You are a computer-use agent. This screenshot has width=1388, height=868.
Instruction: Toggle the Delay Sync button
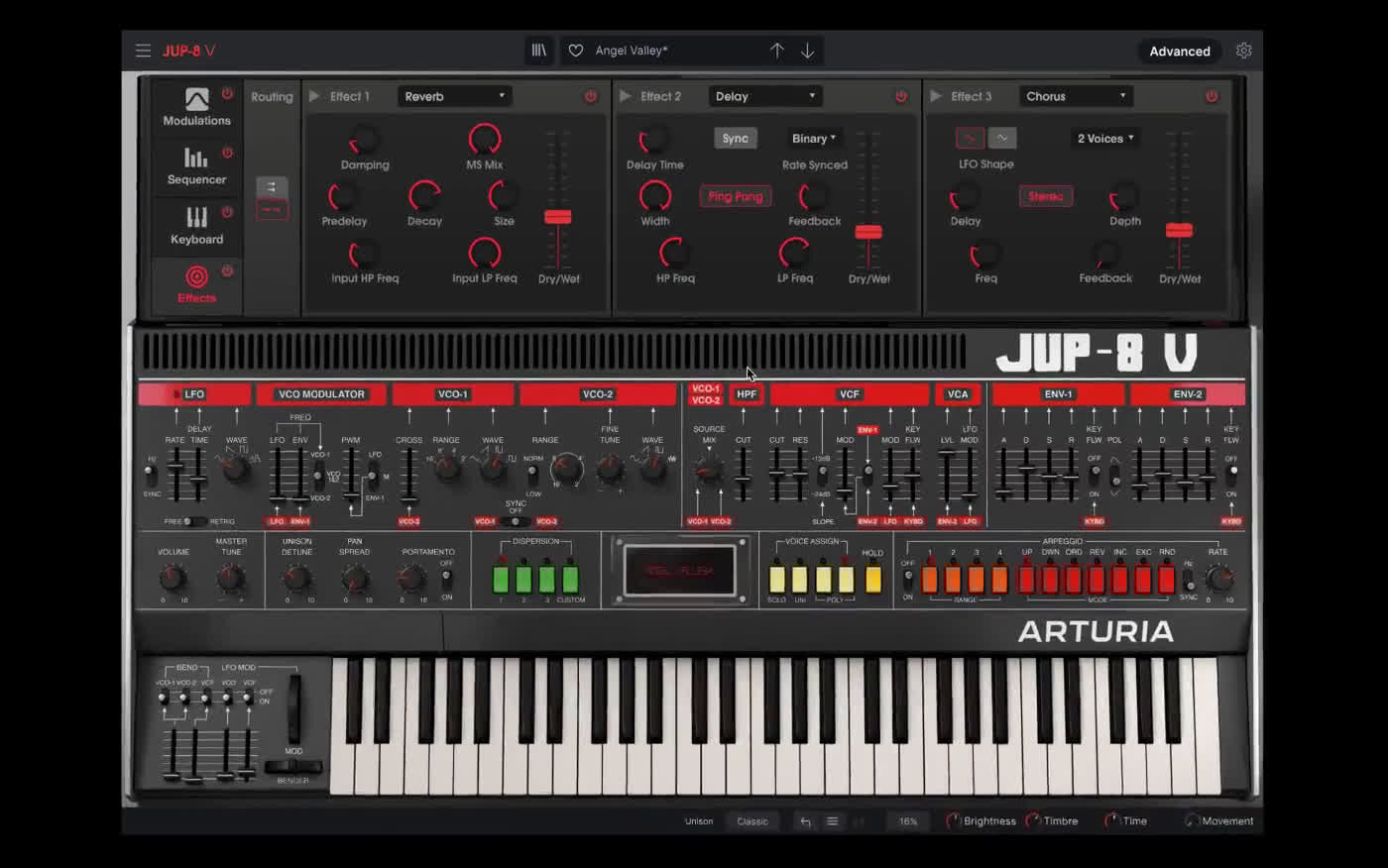(736, 138)
